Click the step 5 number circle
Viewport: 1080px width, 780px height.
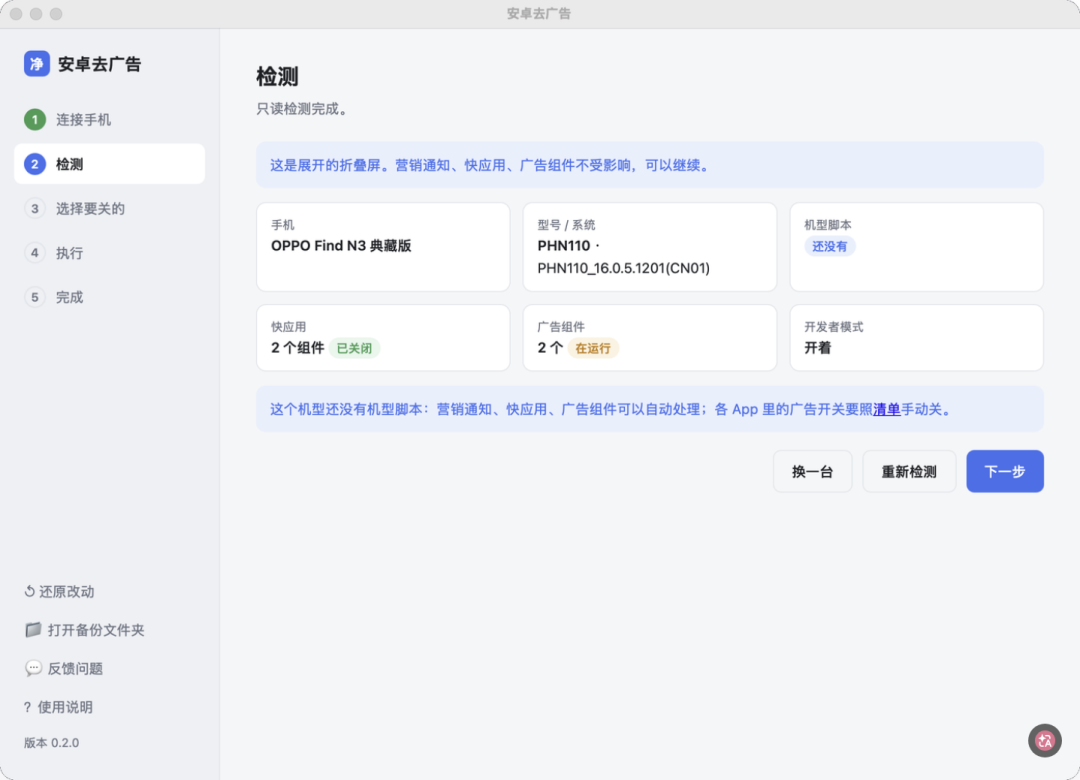coord(34,297)
